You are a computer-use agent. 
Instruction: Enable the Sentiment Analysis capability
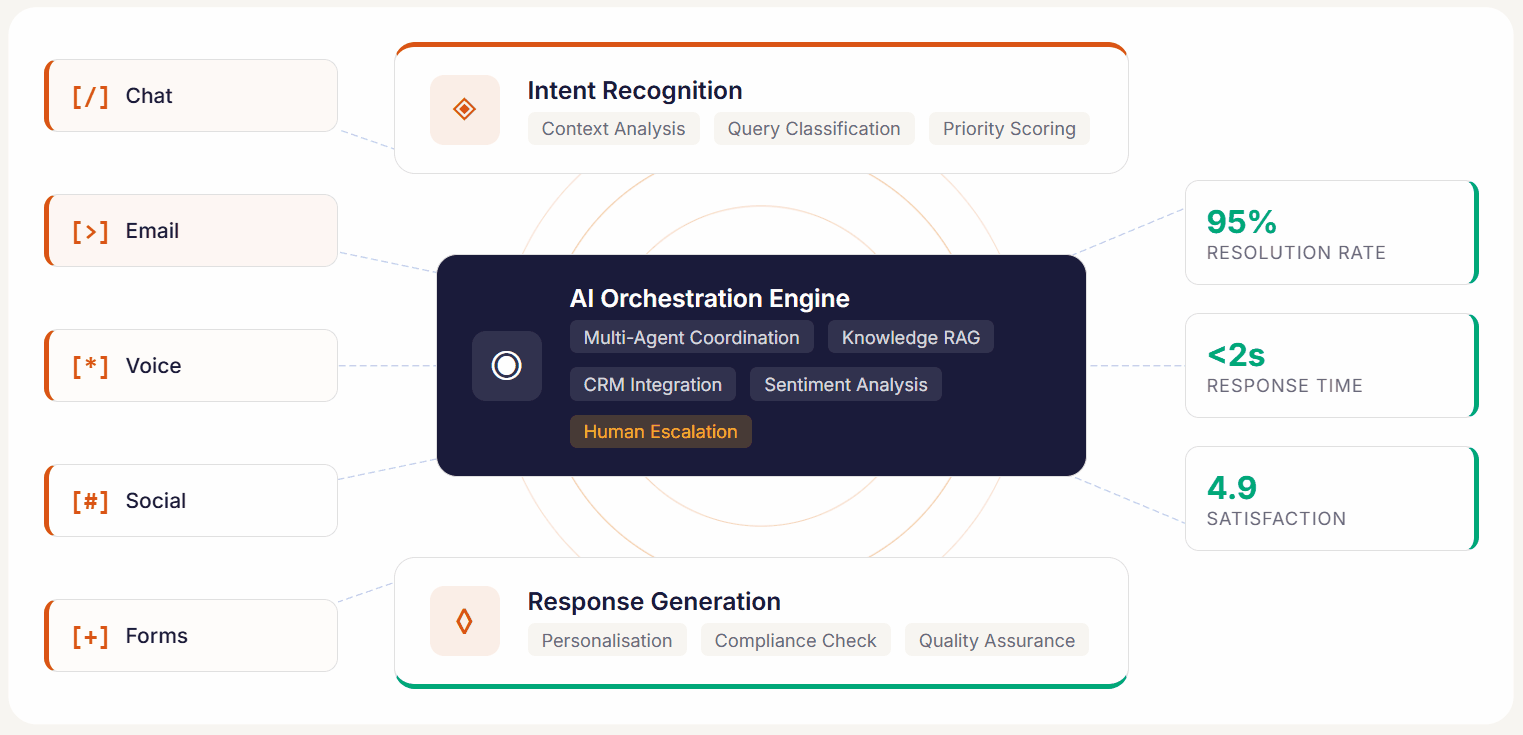(x=845, y=384)
